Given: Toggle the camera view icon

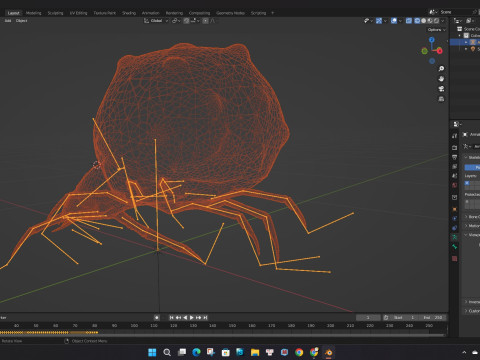Looking at the screenshot, I should coord(441,89).
